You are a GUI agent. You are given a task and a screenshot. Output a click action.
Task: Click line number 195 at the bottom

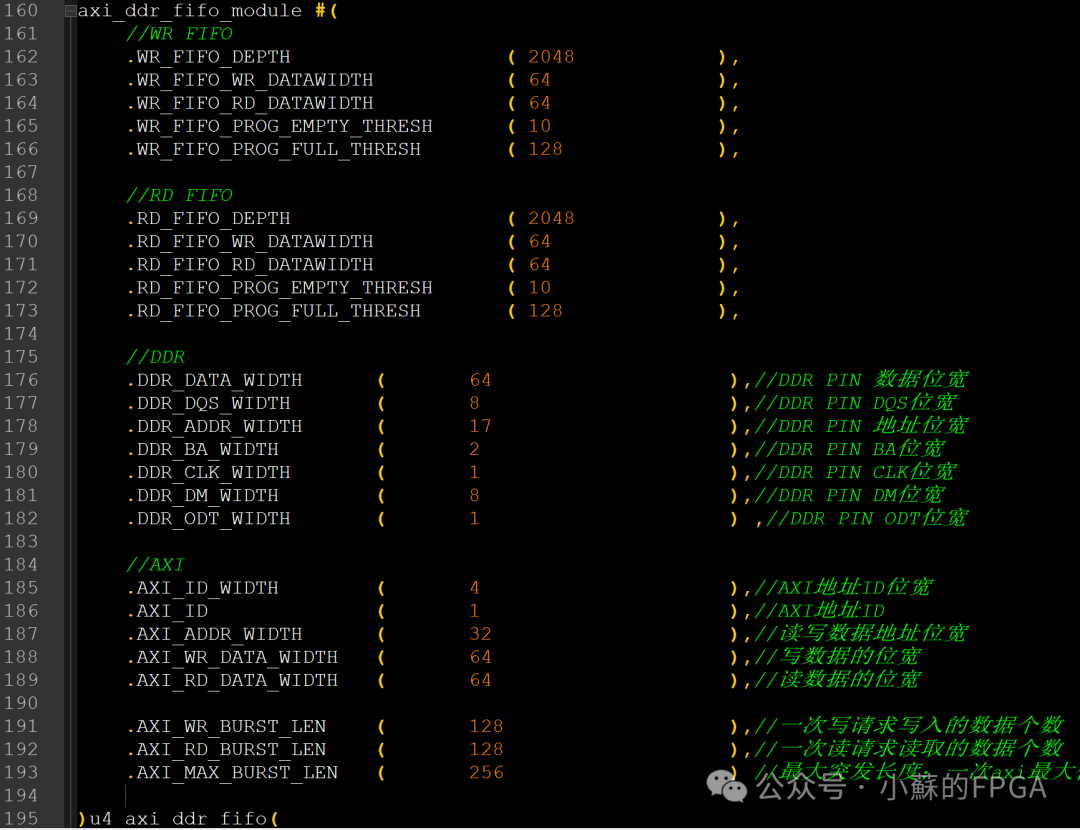(22, 818)
